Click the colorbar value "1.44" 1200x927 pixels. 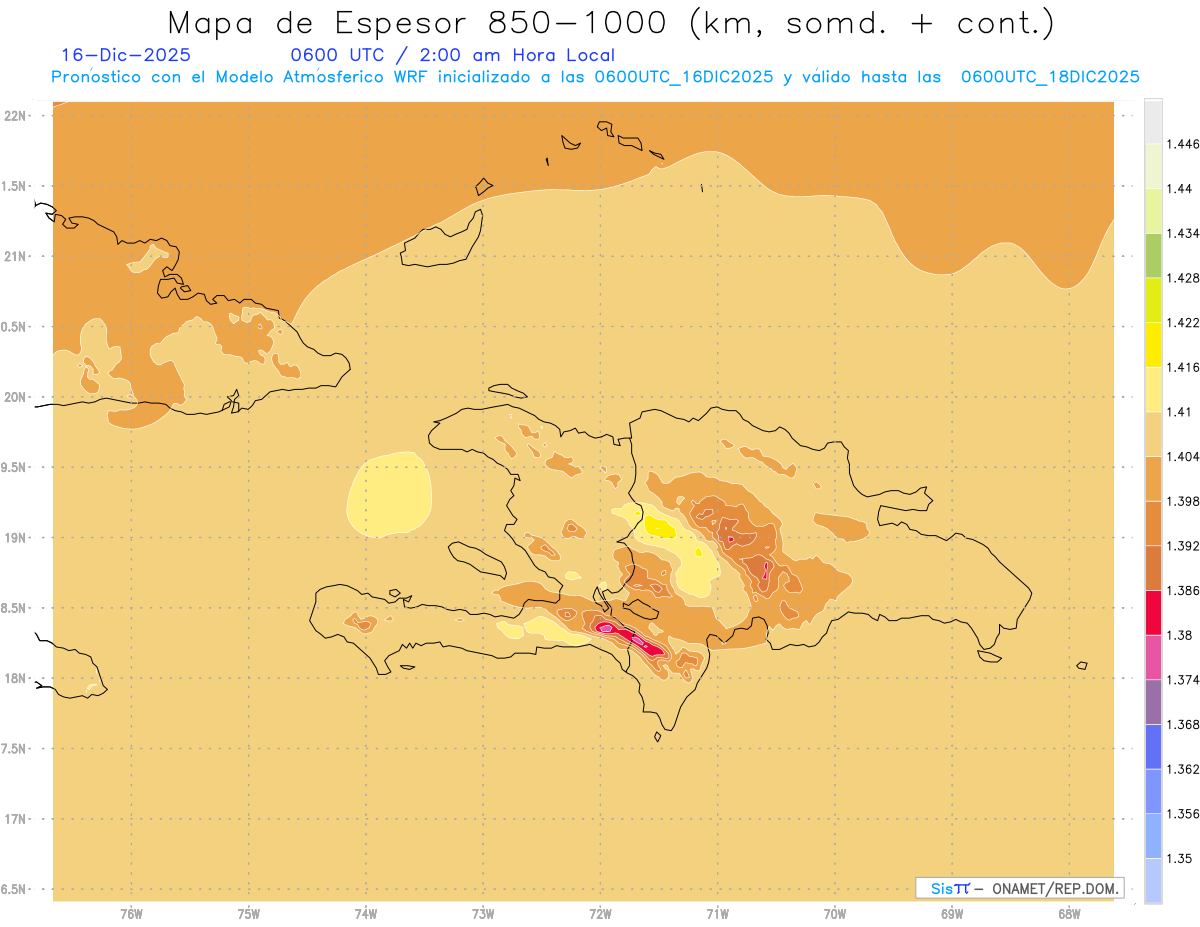click(1179, 189)
